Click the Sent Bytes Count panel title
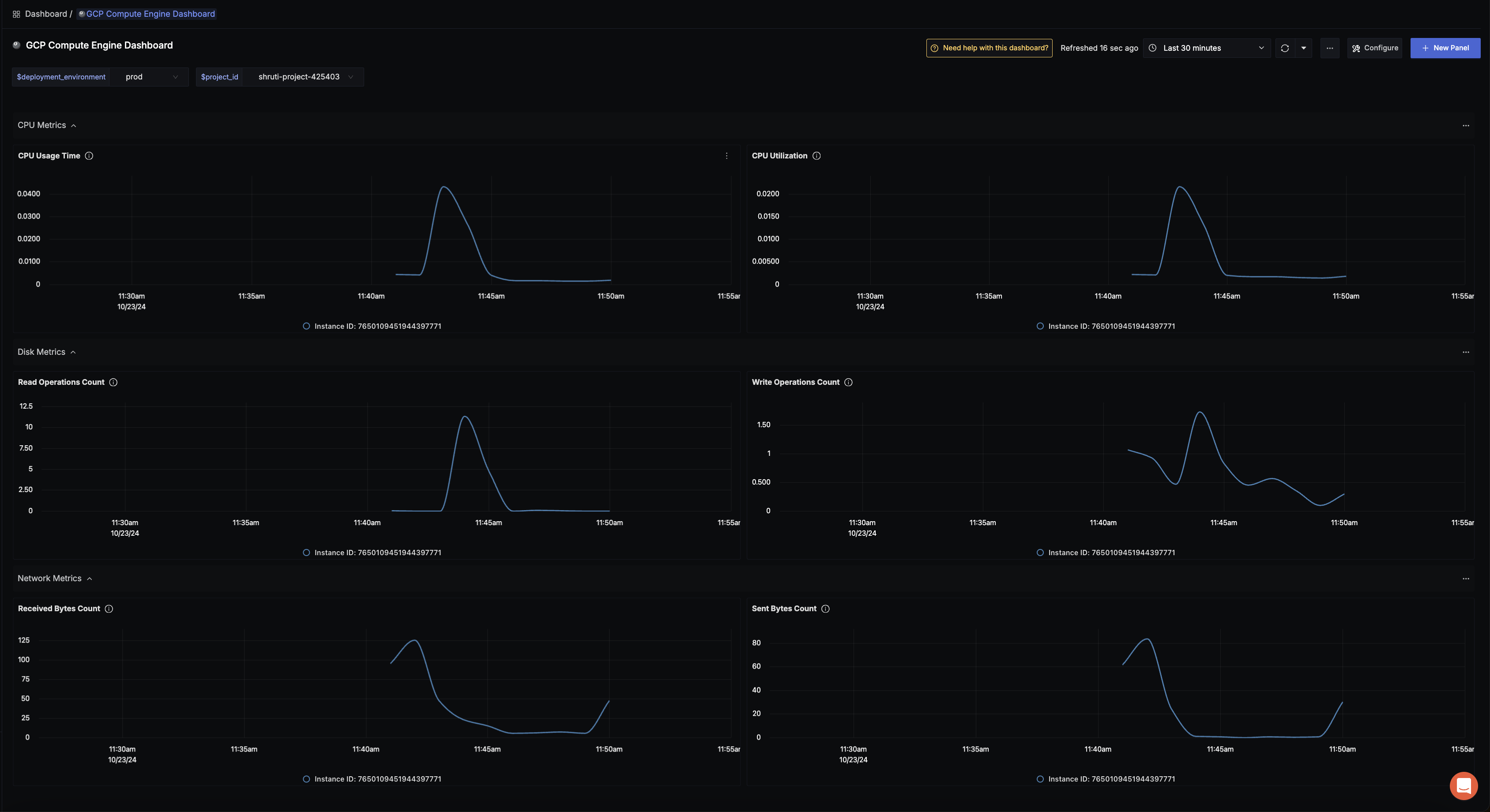The width and height of the screenshot is (1490, 812). [x=784, y=609]
